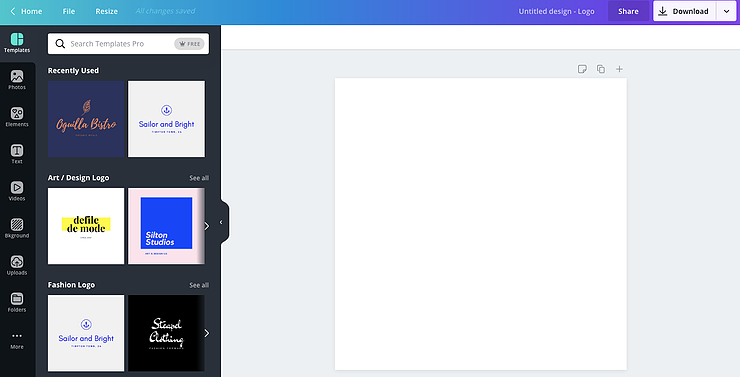Image resolution: width=740 pixels, height=377 pixels.
Task: Select the Aguilla Bistro template
Action: tap(86, 119)
